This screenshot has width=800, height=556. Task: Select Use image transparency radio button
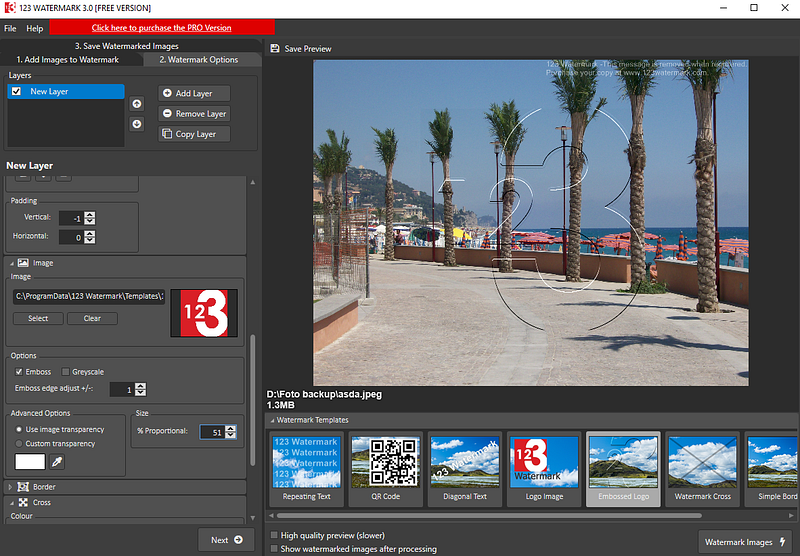click(x=19, y=429)
